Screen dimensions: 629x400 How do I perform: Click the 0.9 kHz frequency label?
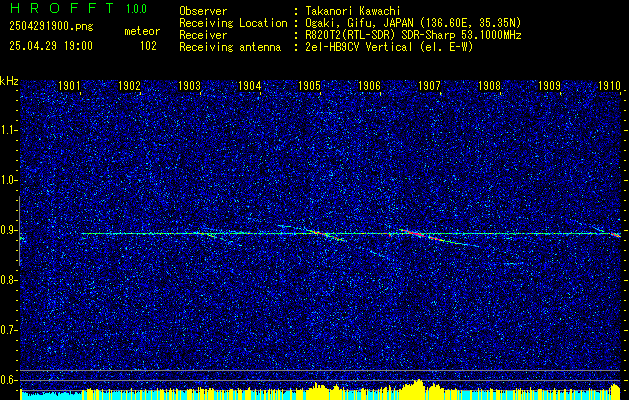pos(9,230)
